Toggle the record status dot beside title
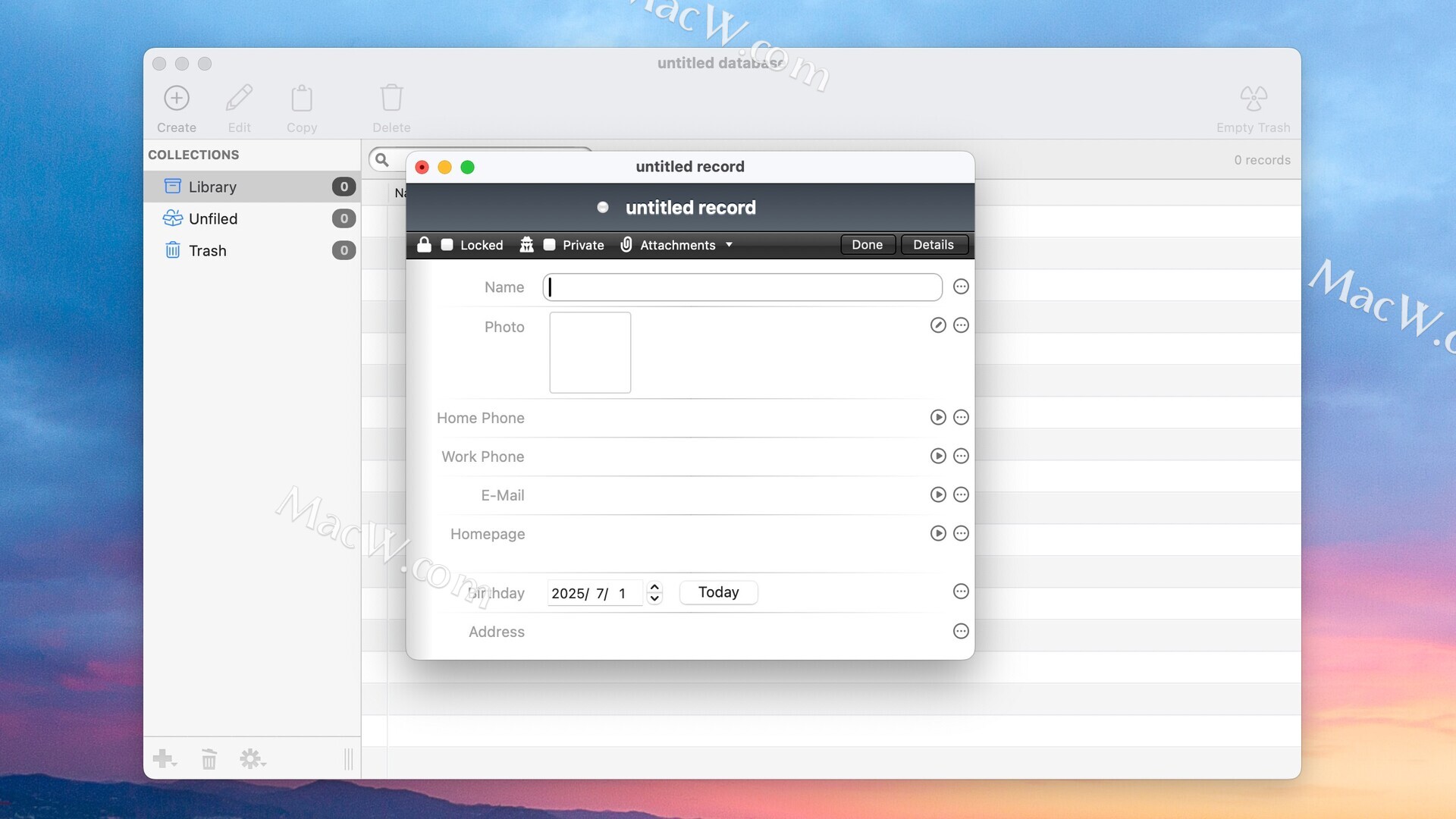The height and width of the screenshot is (819, 1456). (603, 207)
